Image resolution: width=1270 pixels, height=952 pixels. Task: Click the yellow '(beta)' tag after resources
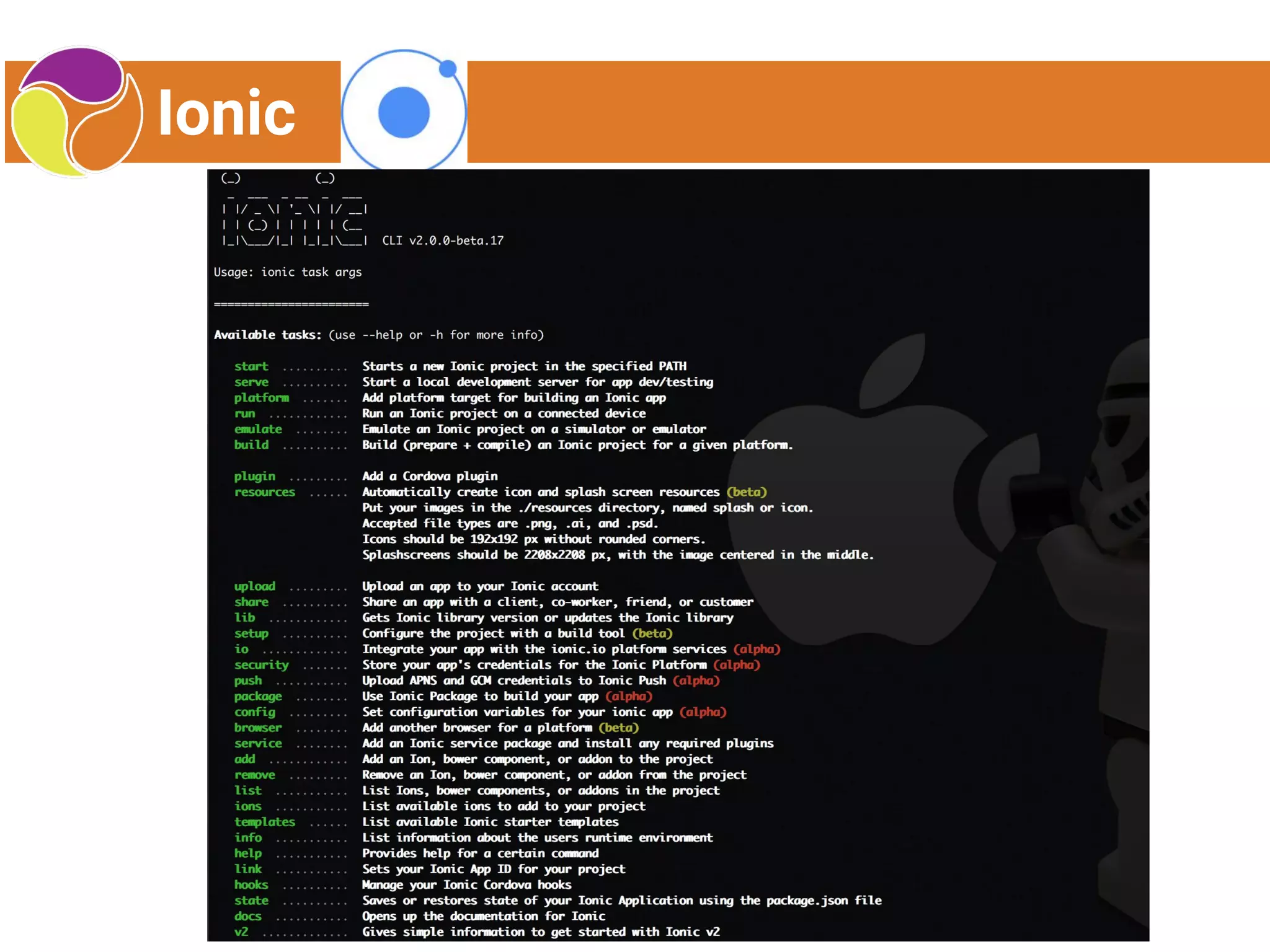747,492
